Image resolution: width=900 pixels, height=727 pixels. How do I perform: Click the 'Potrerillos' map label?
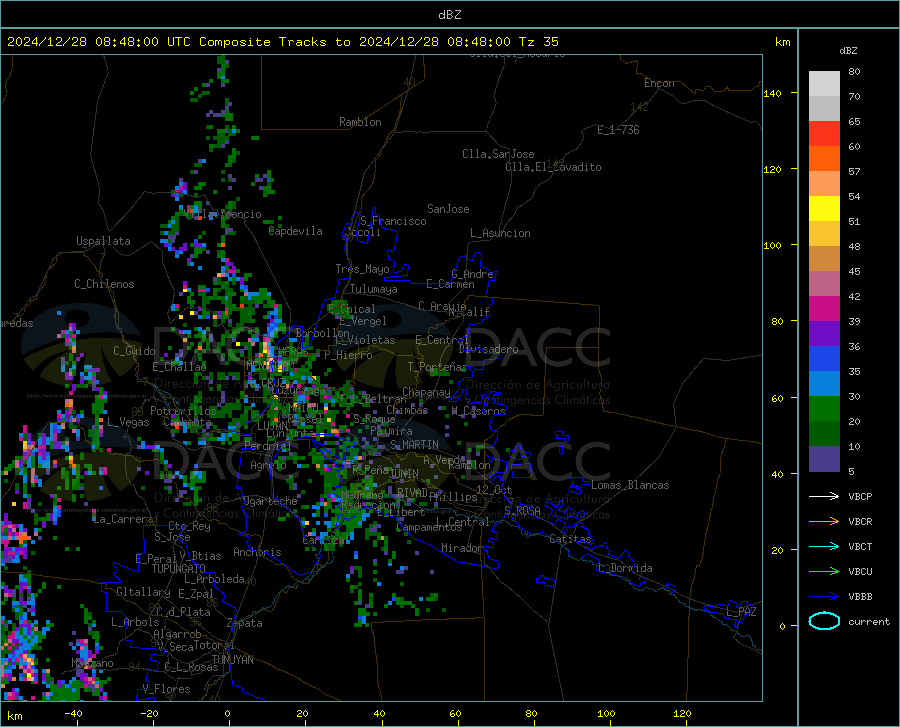coord(183,411)
